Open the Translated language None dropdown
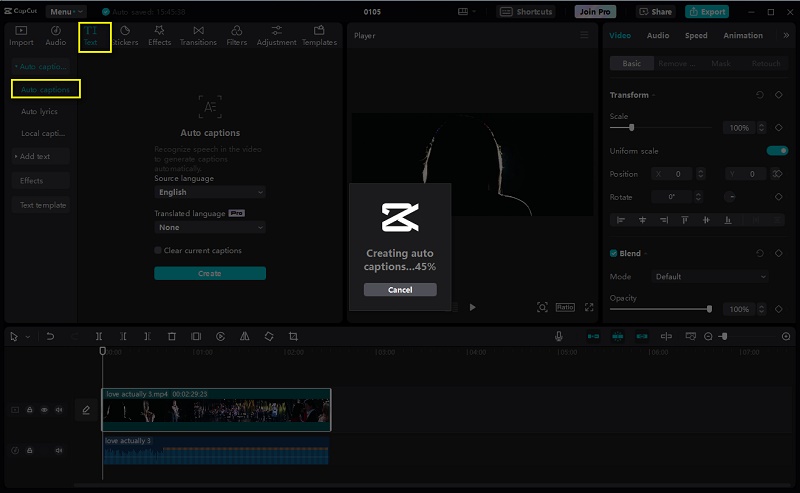Image resolution: width=800 pixels, height=493 pixels. coord(210,227)
